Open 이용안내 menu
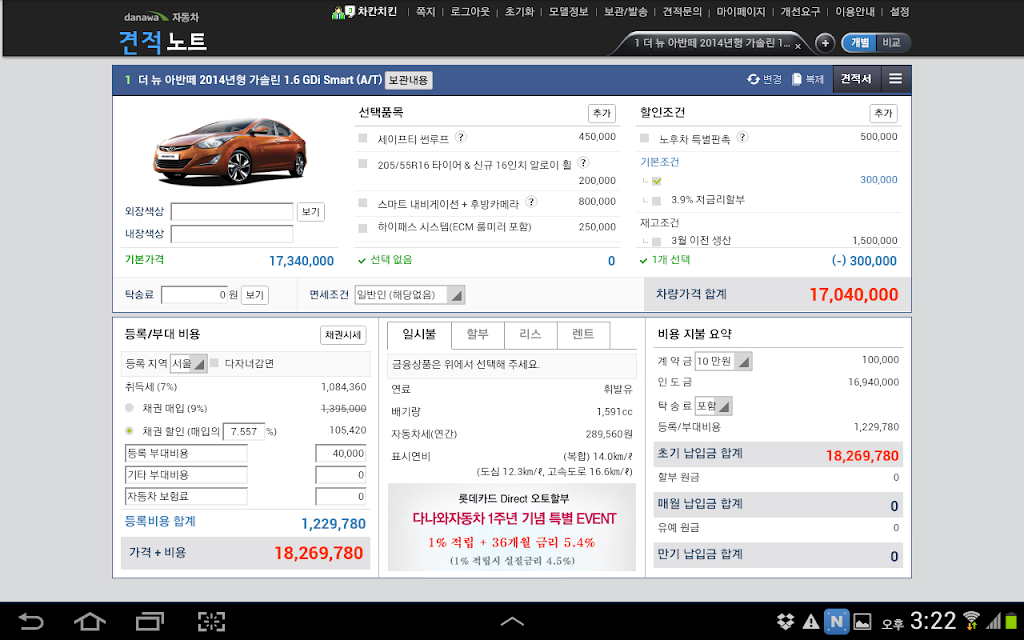The image size is (1024, 640). [855, 12]
